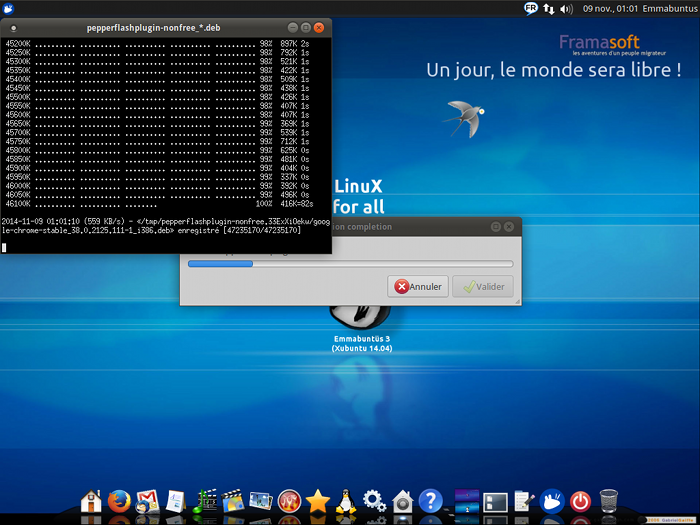Open the volume speaker indicator
Screen dimensions: 700x525
[567, 8]
